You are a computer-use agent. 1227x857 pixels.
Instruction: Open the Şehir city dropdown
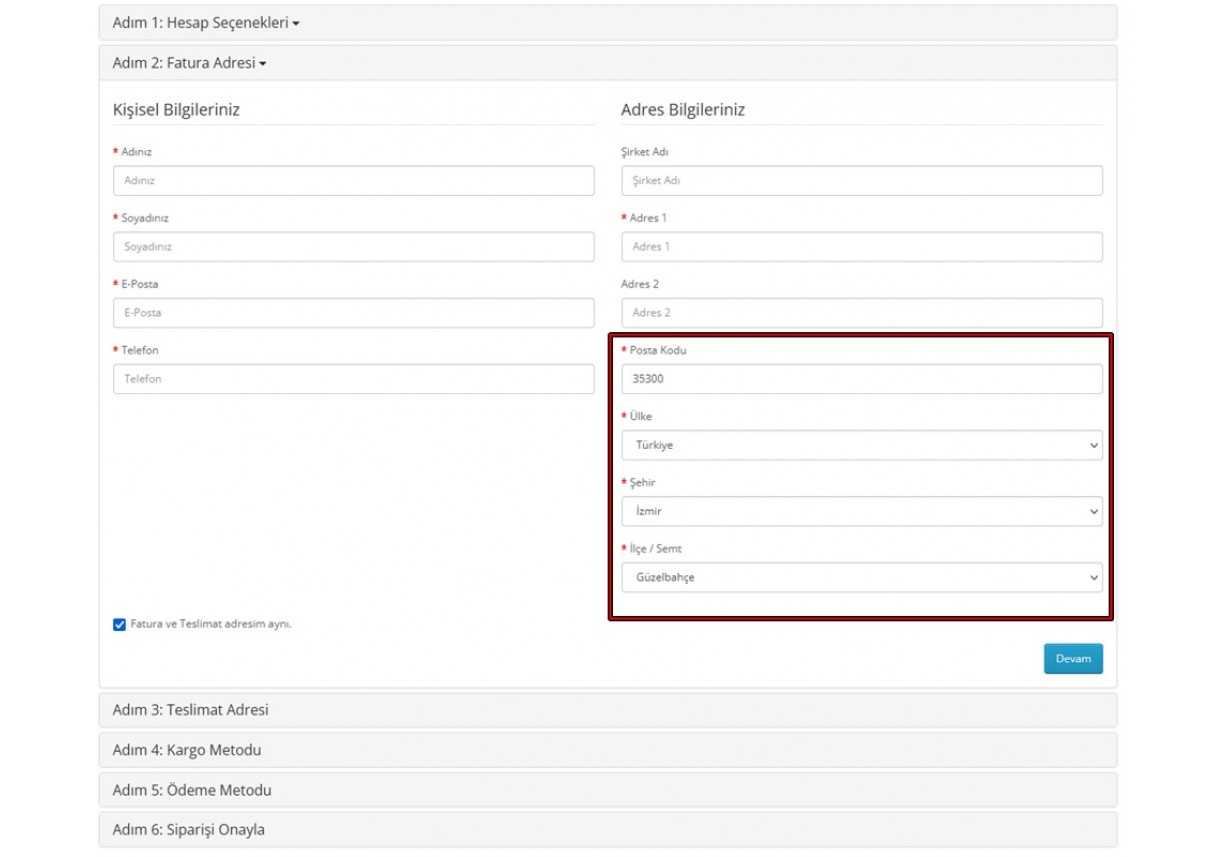click(x=860, y=511)
